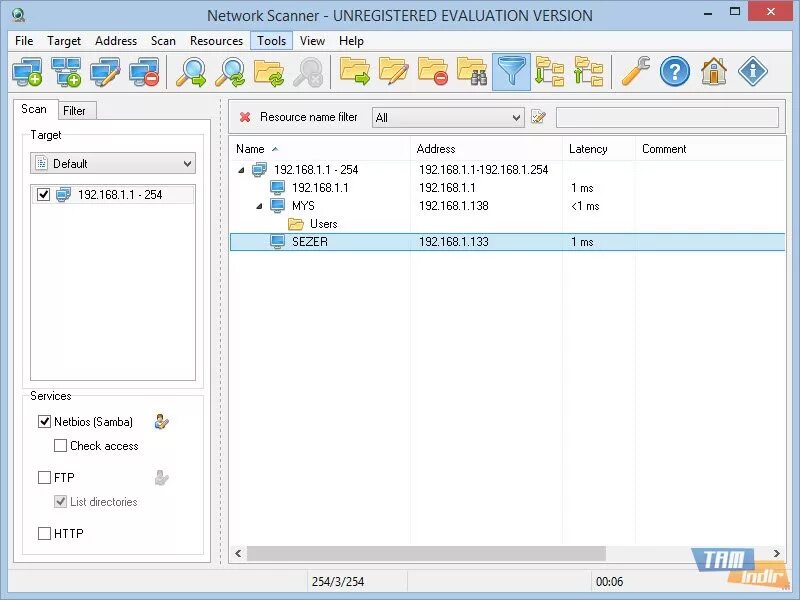This screenshot has width=800, height=600.
Task: Click the horizontal scrollbar thumb
Action: pyautogui.click(x=427, y=553)
